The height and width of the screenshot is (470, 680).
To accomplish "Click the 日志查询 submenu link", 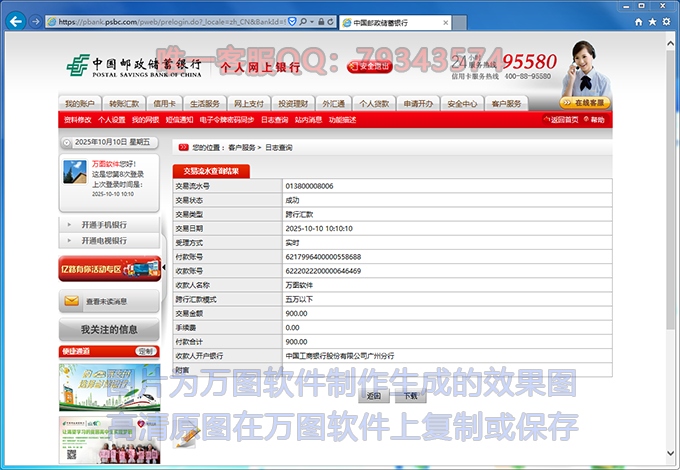I will (x=275, y=120).
